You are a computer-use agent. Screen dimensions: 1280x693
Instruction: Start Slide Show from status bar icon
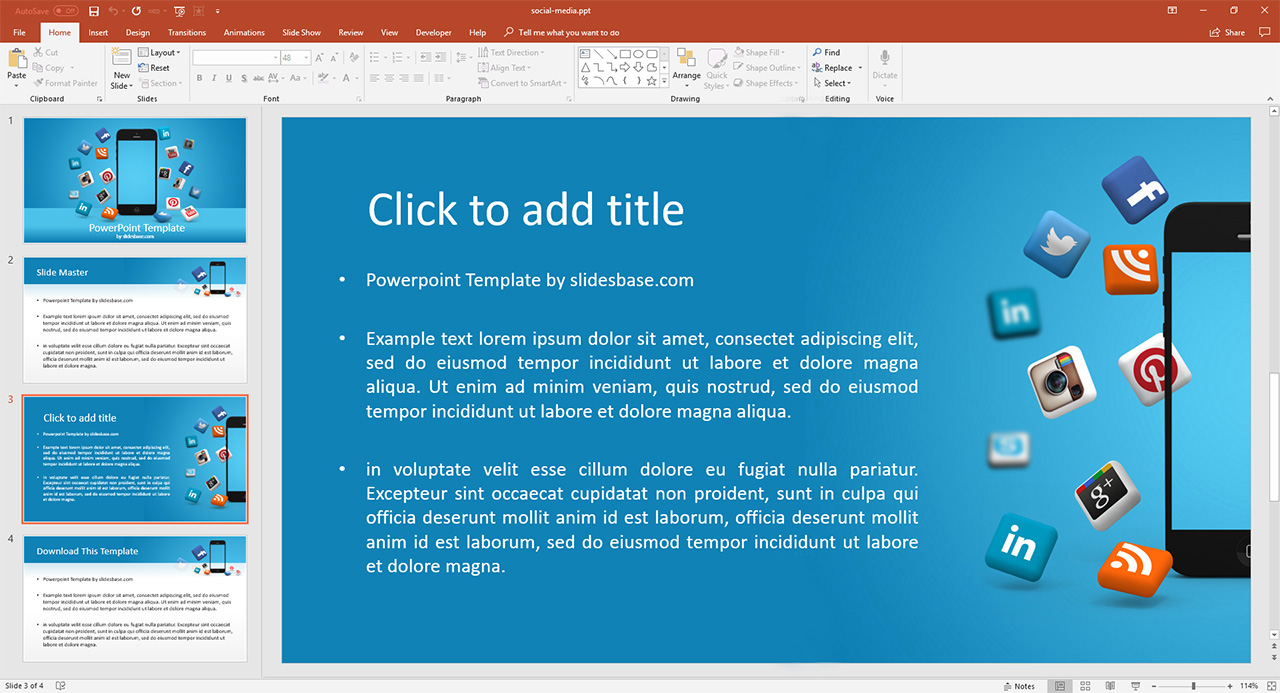pos(1135,686)
